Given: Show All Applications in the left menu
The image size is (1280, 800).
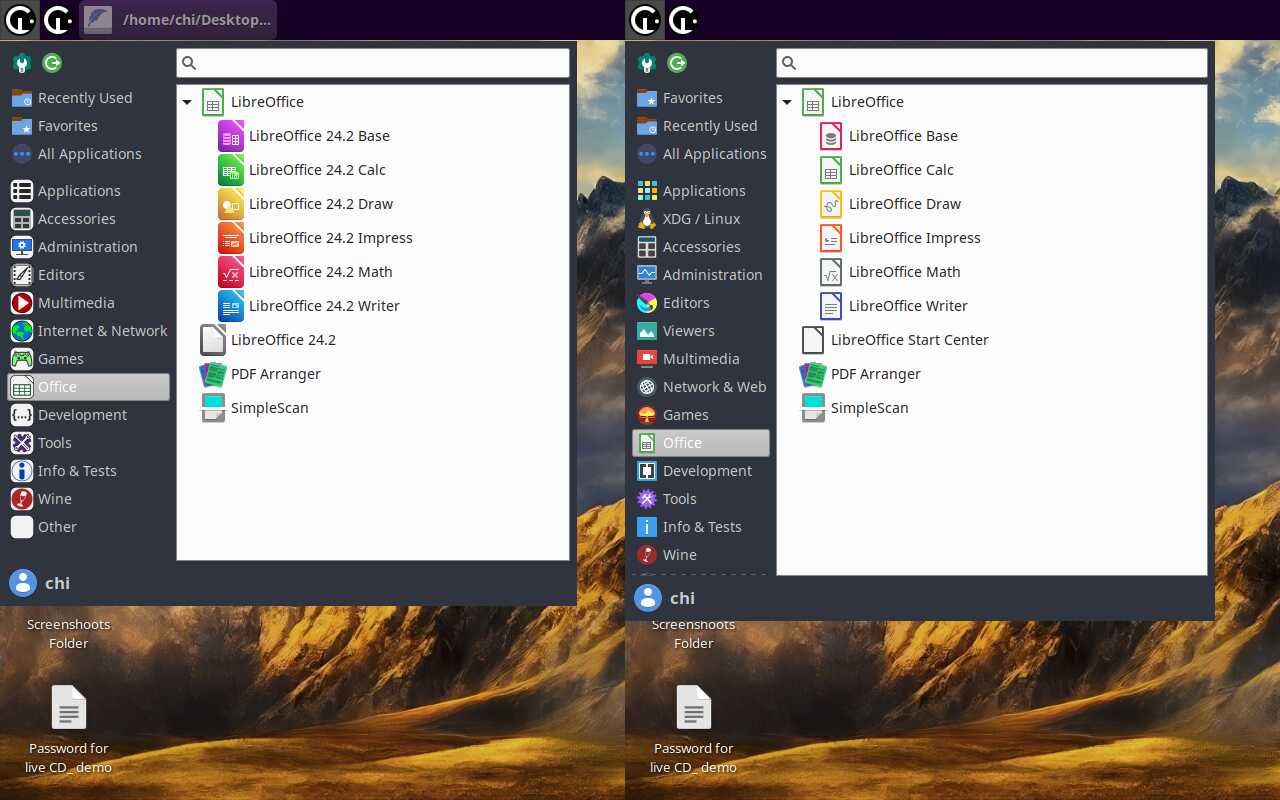Looking at the screenshot, I should 89,154.
